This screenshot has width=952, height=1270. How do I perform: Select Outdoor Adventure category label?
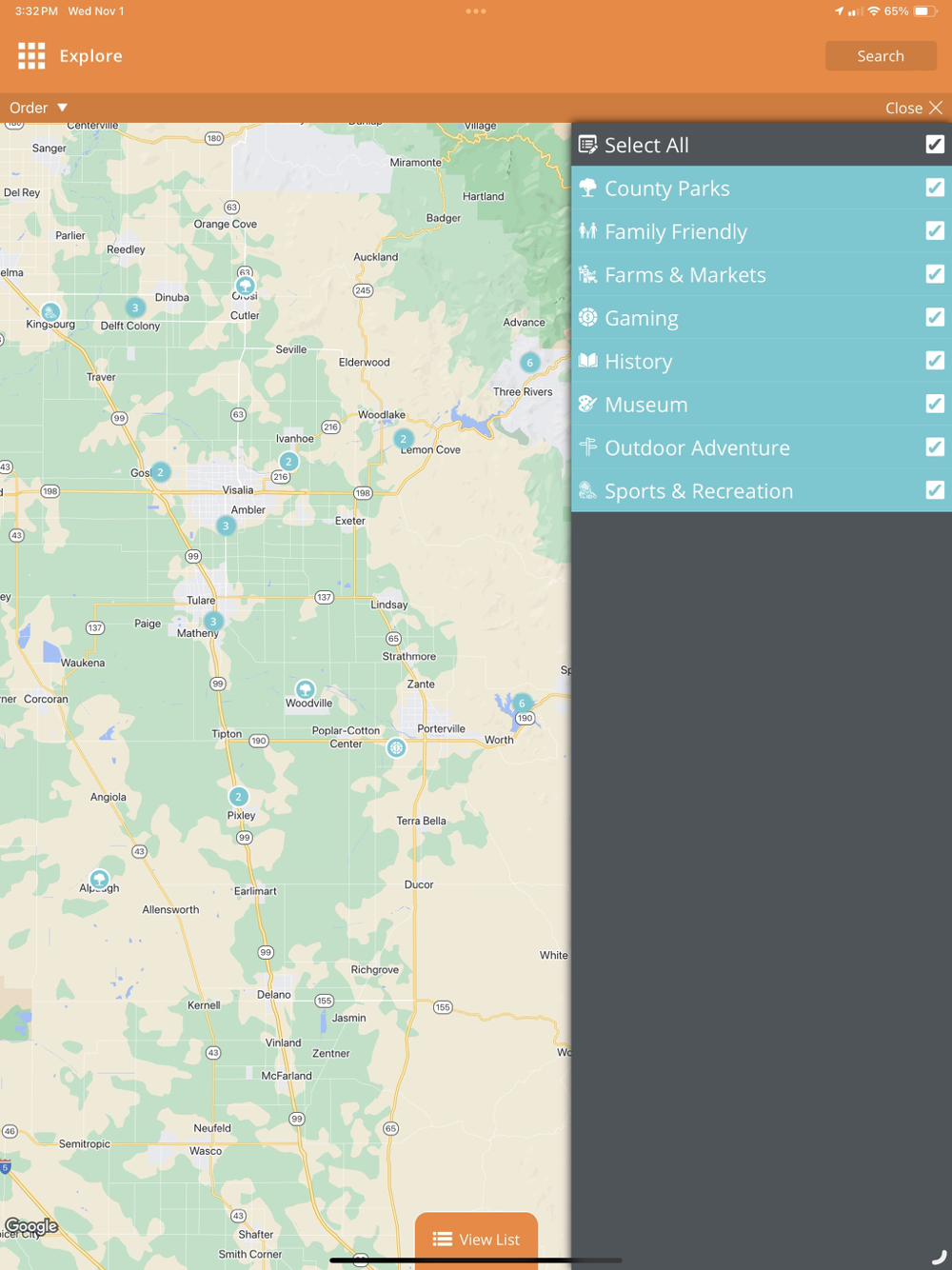697,448
